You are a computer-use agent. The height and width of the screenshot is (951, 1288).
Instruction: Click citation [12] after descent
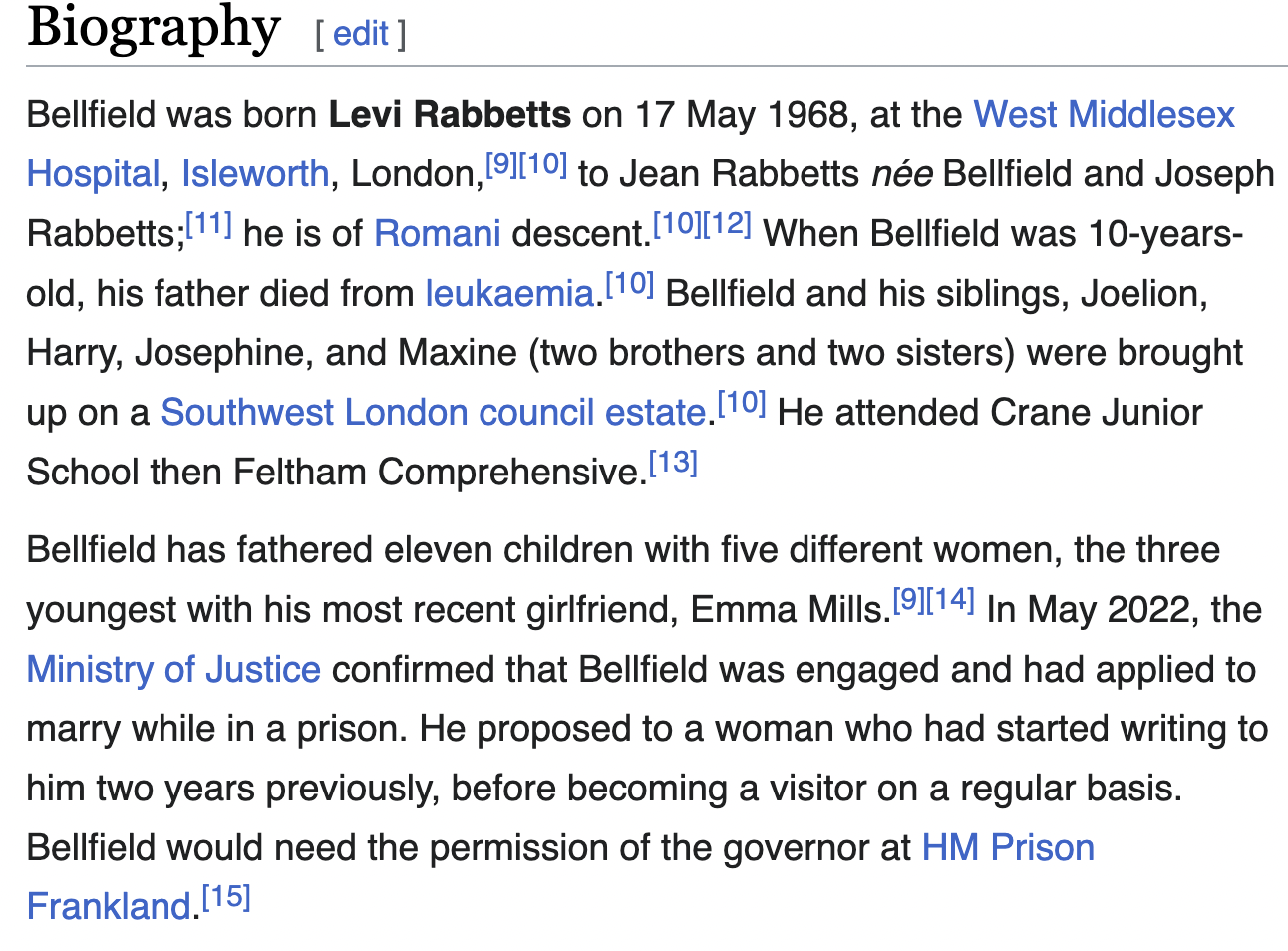(x=727, y=224)
